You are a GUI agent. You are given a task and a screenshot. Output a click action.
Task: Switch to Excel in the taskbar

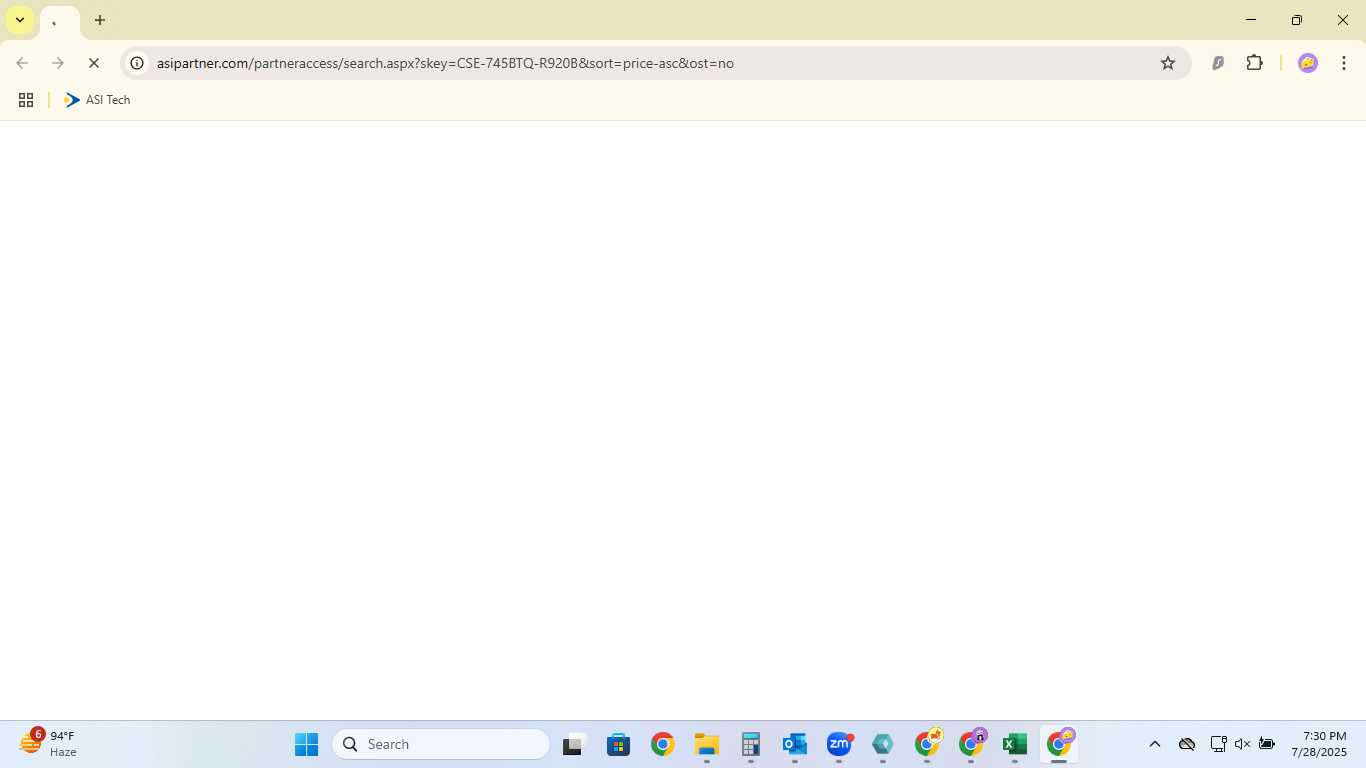coord(1015,744)
